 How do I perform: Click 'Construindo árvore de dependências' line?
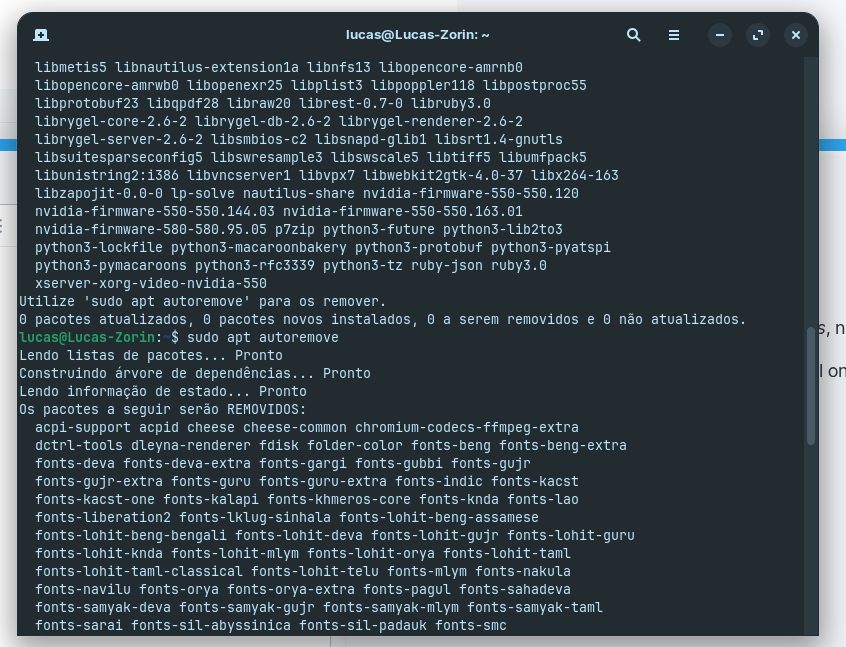pyautogui.click(x=194, y=373)
